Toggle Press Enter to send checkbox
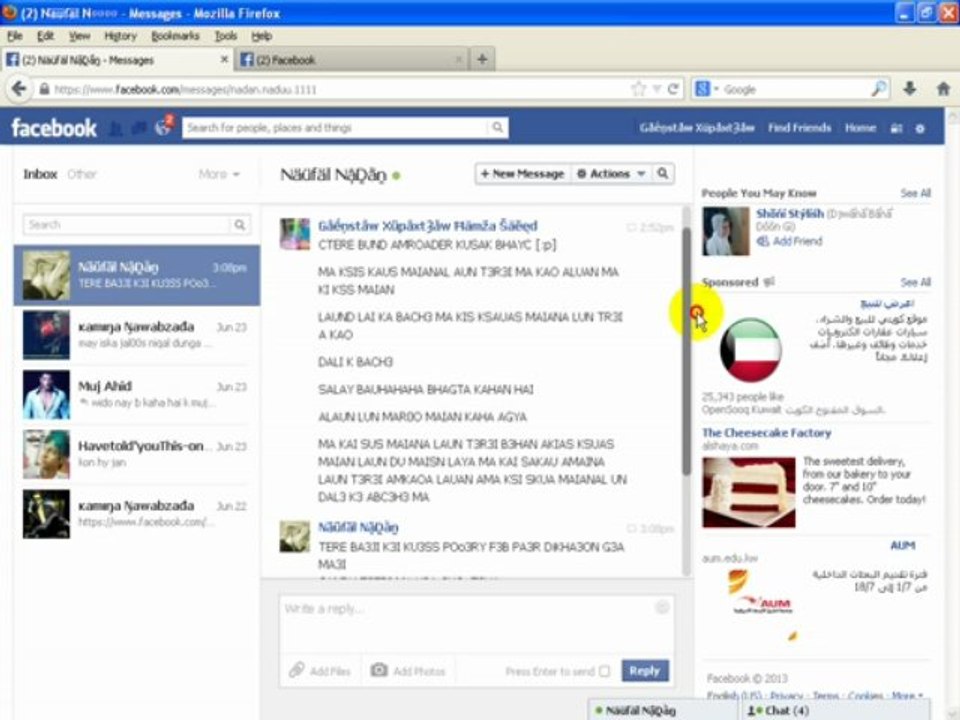This screenshot has width=960, height=720. 604,671
